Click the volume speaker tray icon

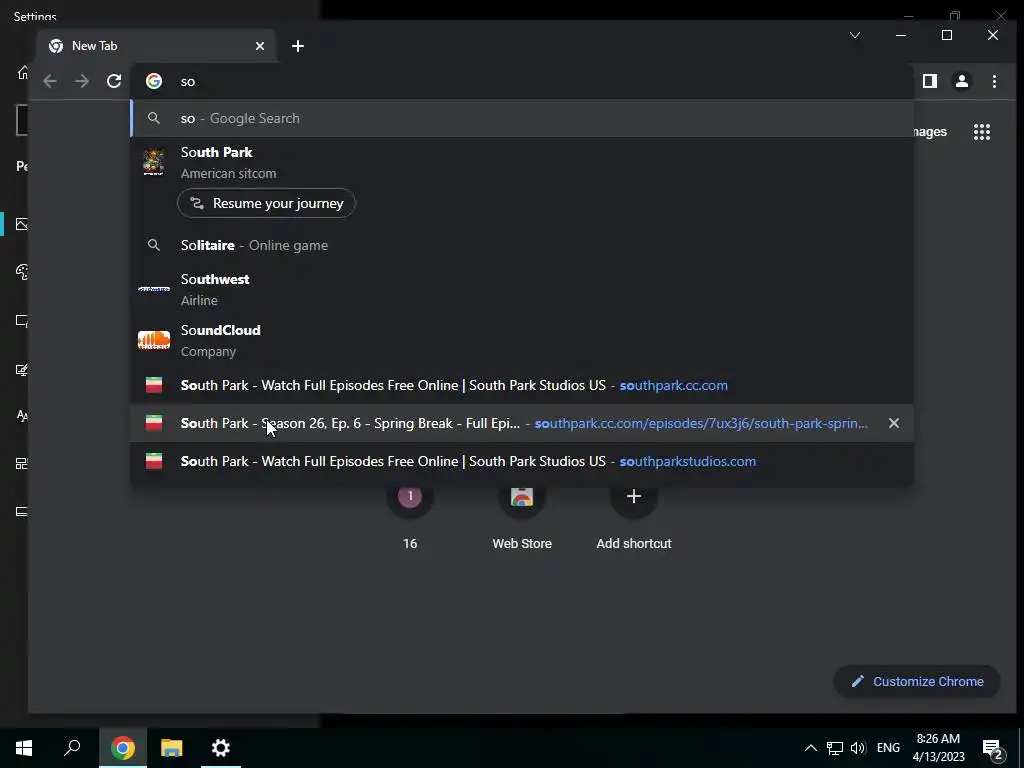[x=858, y=748]
